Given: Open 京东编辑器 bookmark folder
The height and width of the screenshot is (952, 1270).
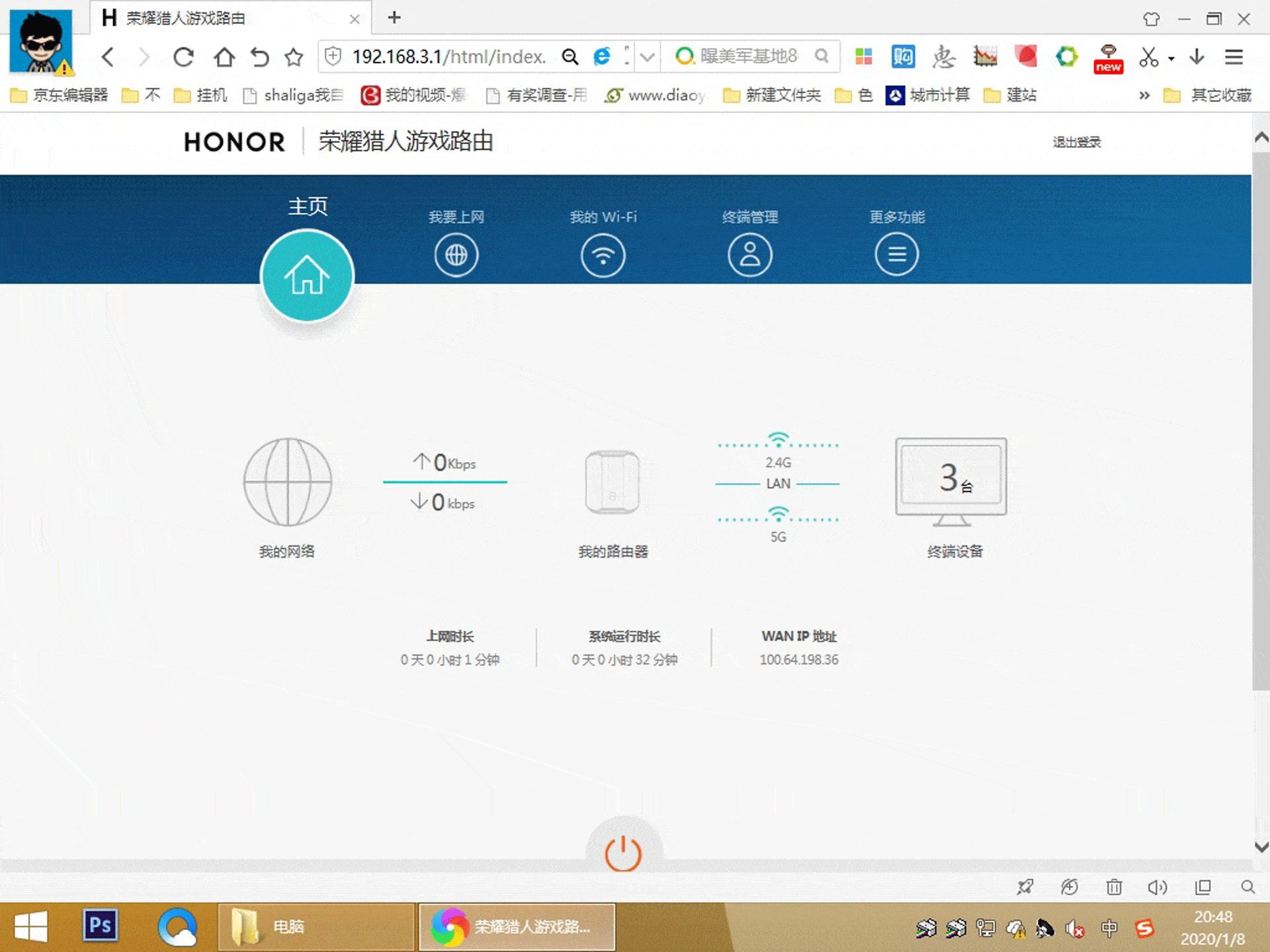Looking at the screenshot, I should click(x=60, y=95).
